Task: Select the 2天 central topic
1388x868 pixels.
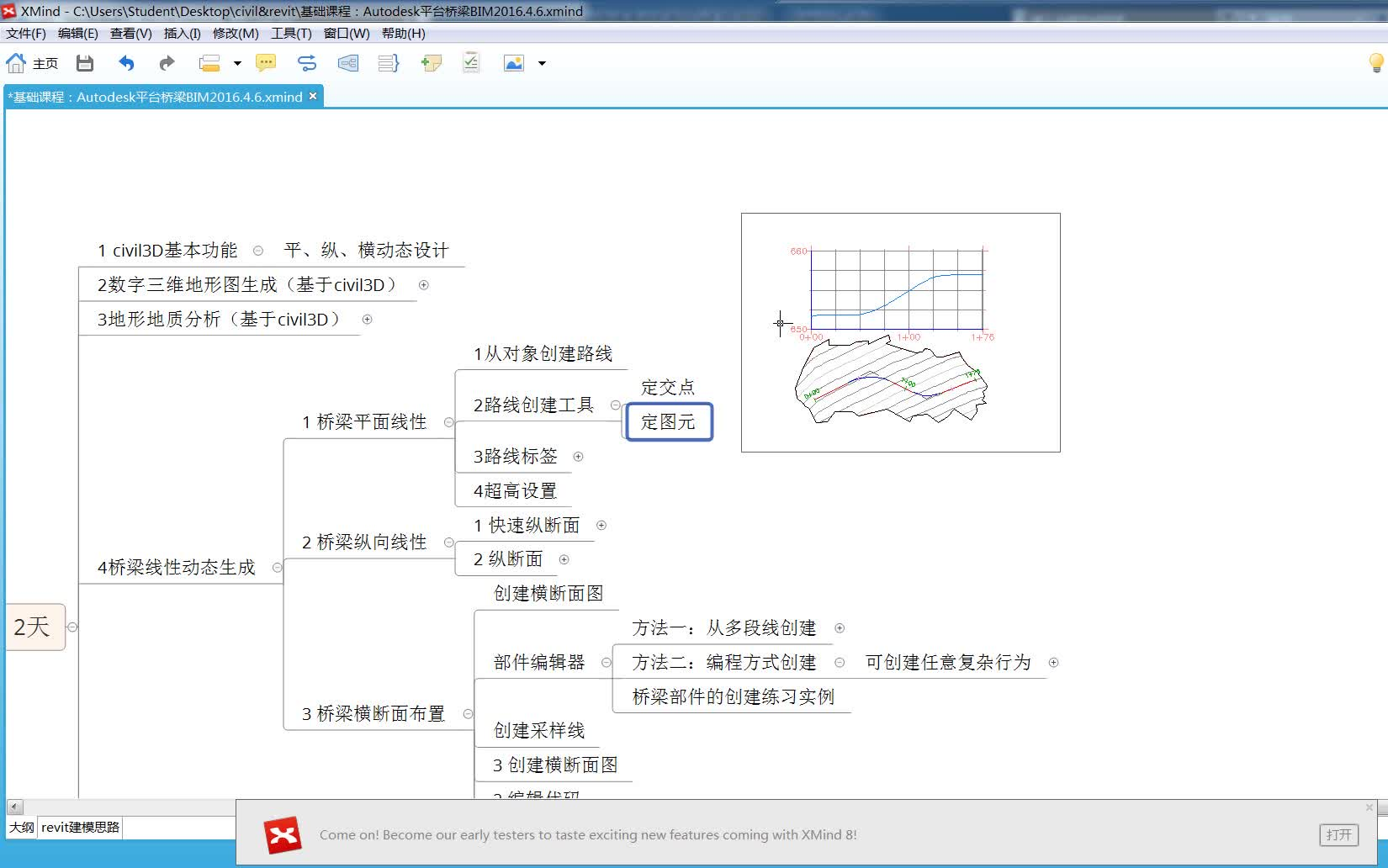Action: coord(35,627)
